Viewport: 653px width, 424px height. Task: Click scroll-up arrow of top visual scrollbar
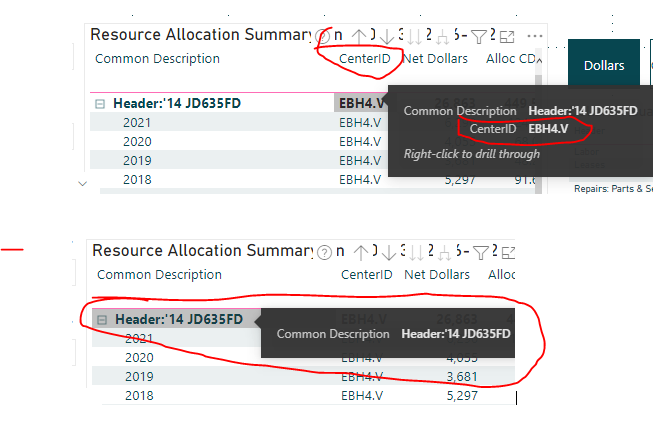(539, 61)
